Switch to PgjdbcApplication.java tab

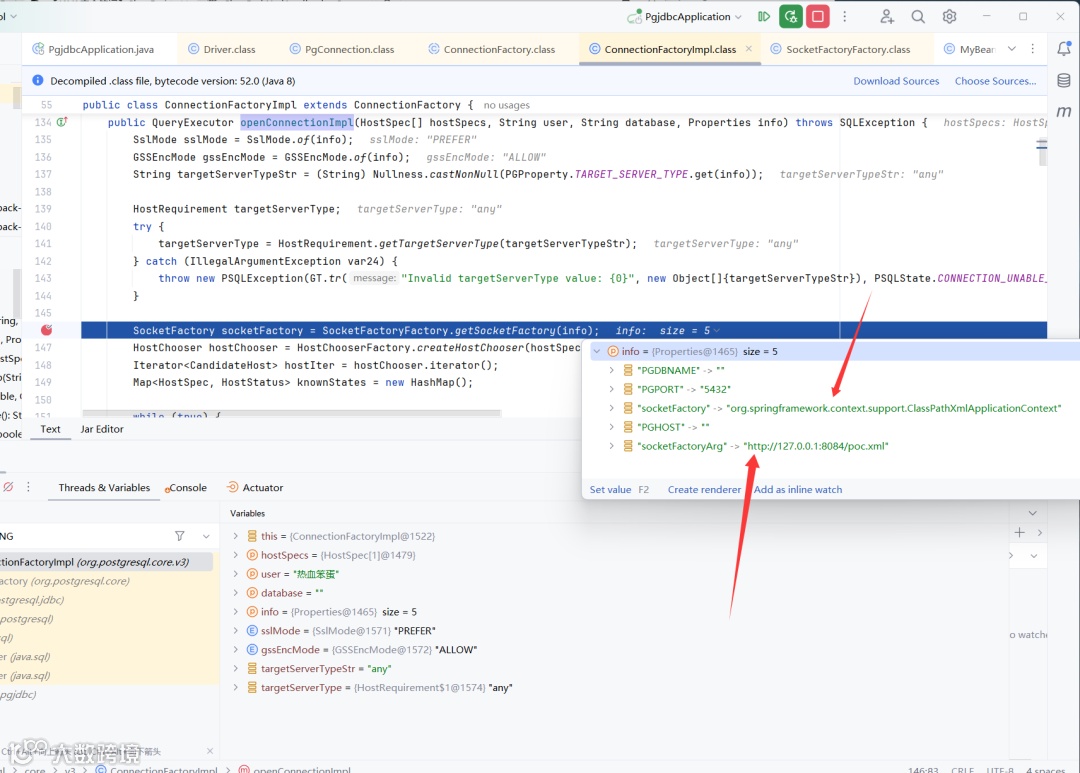tap(93, 49)
